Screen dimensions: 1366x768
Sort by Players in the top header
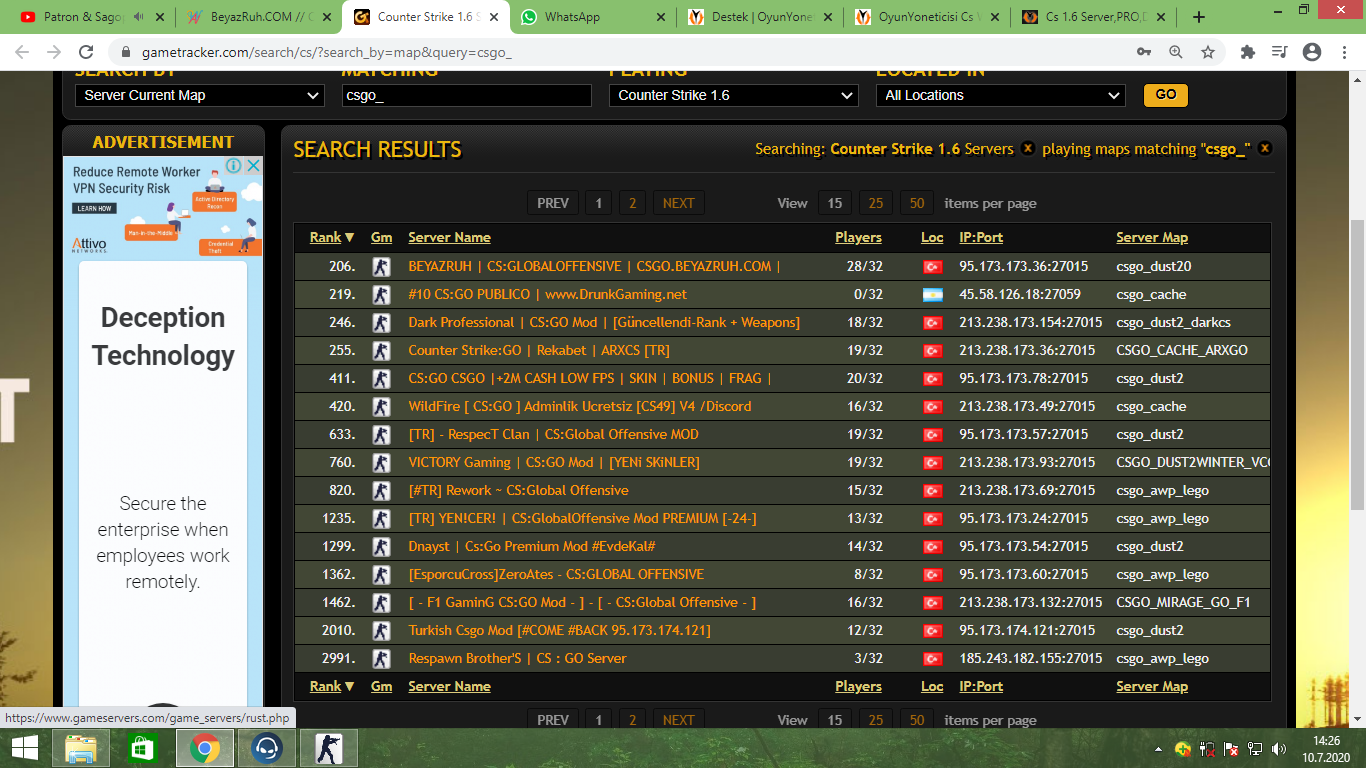858,238
